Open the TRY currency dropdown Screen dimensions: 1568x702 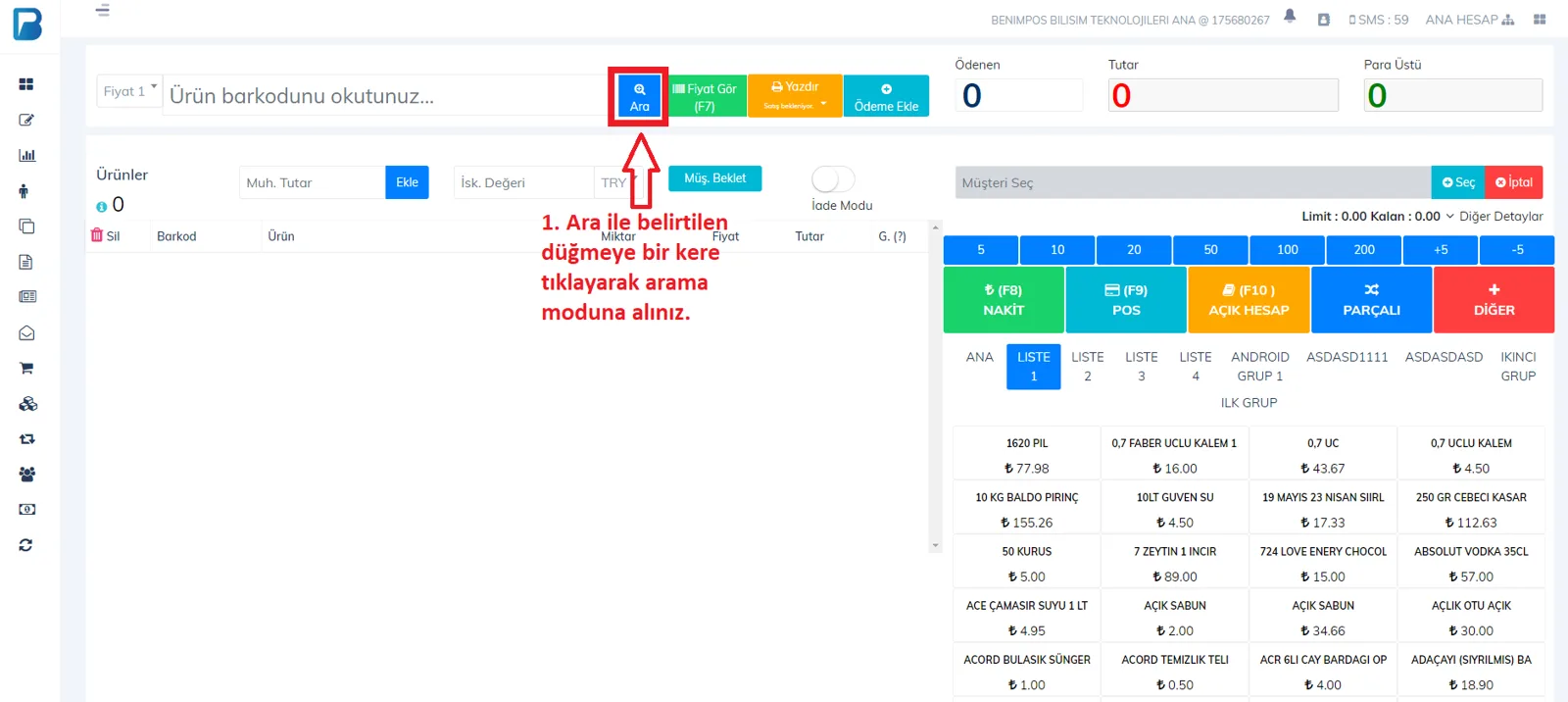coord(618,182)
